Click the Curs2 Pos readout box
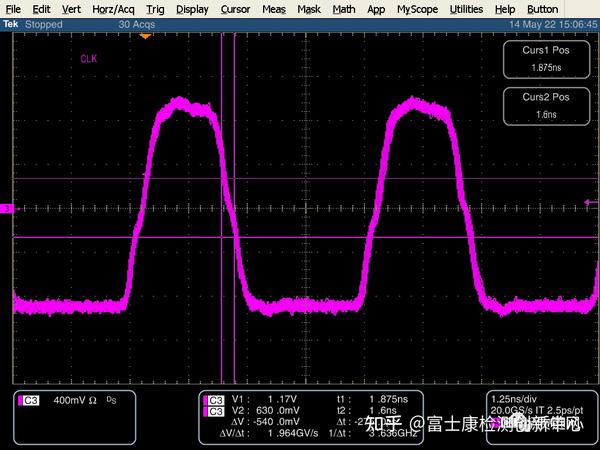This screenshot has width=600, height=450. pos(546,106)
